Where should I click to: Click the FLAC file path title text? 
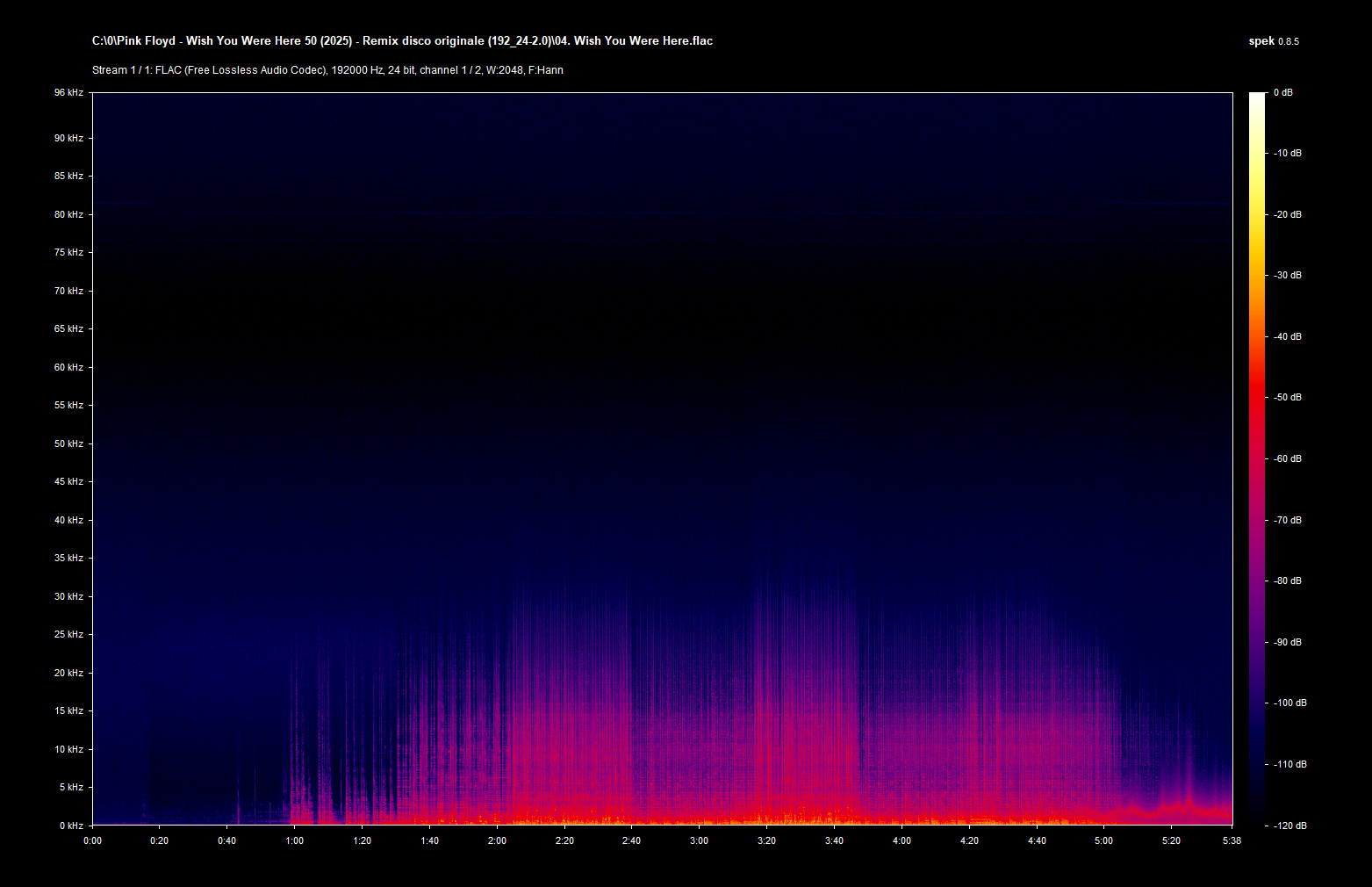(402, 41)
